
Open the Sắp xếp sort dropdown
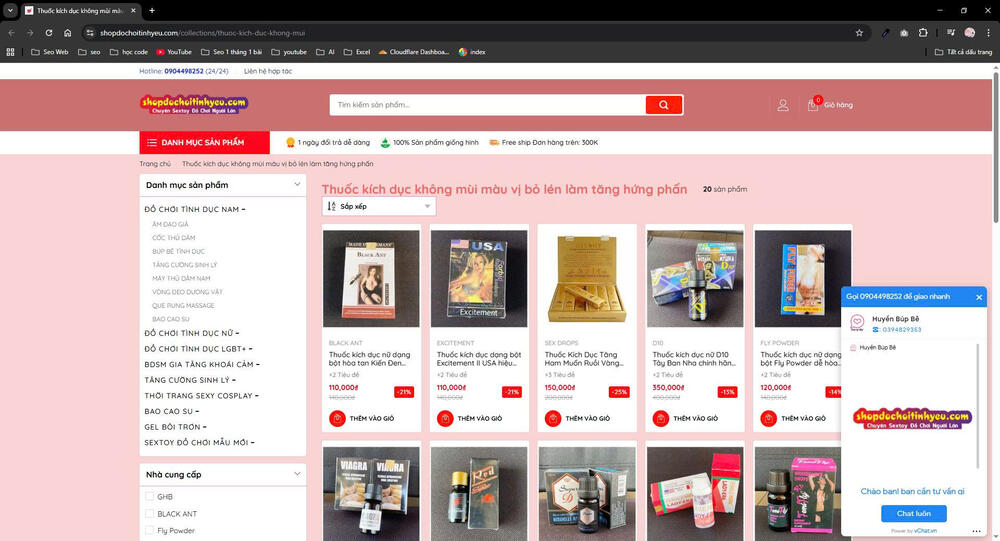coord(379,206)
